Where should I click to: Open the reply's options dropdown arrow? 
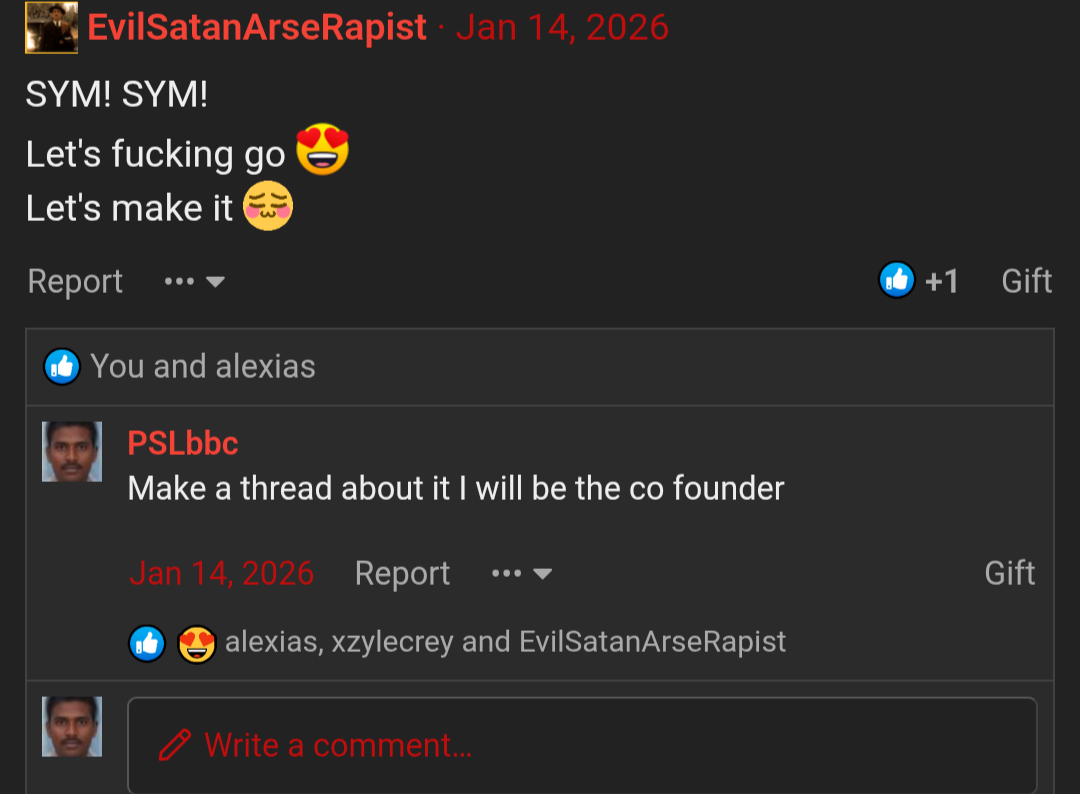(544, 575)
